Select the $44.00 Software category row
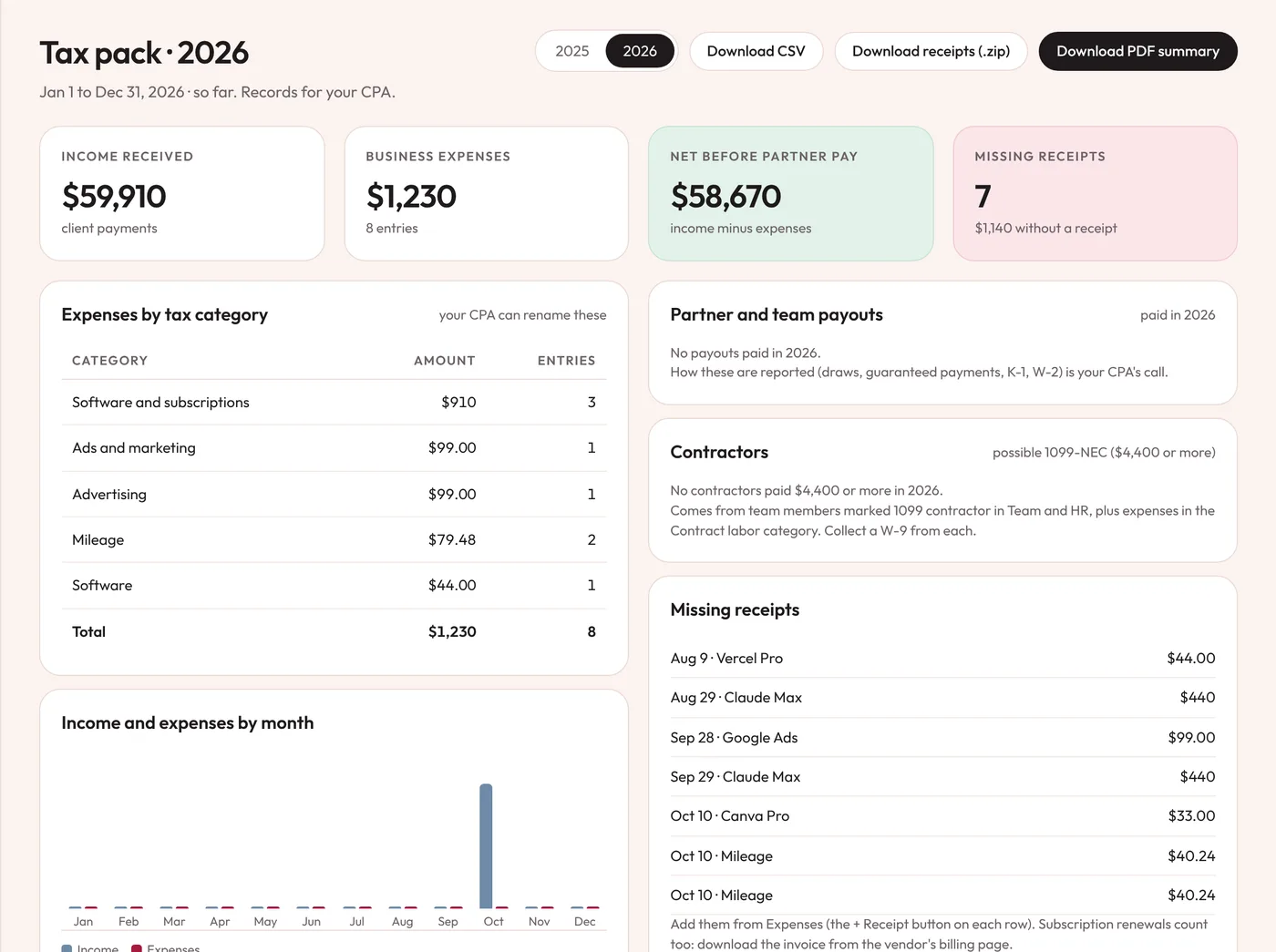 tap(334, 586)
